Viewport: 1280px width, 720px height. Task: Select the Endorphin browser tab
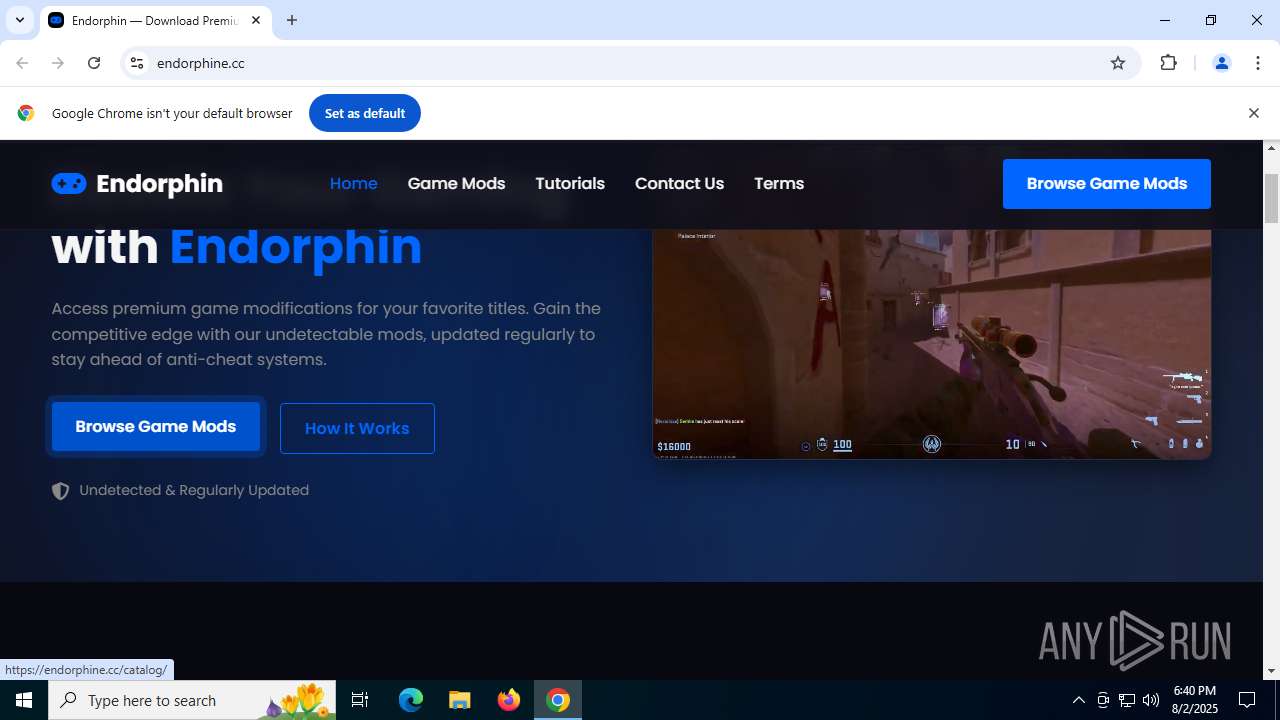pyautogui.click(x=155, y=20)
